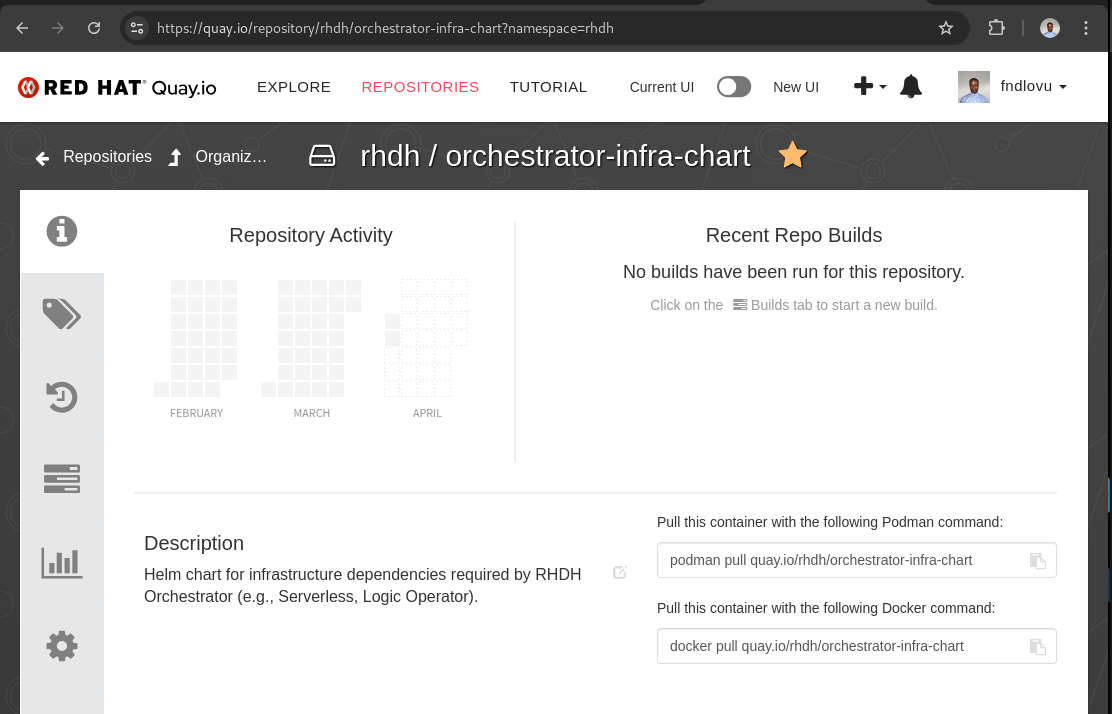Viewport: 1112px width, 714px height.
Task: Unstar the orchestrator-infra-chart repository
Action: point(792,156)
